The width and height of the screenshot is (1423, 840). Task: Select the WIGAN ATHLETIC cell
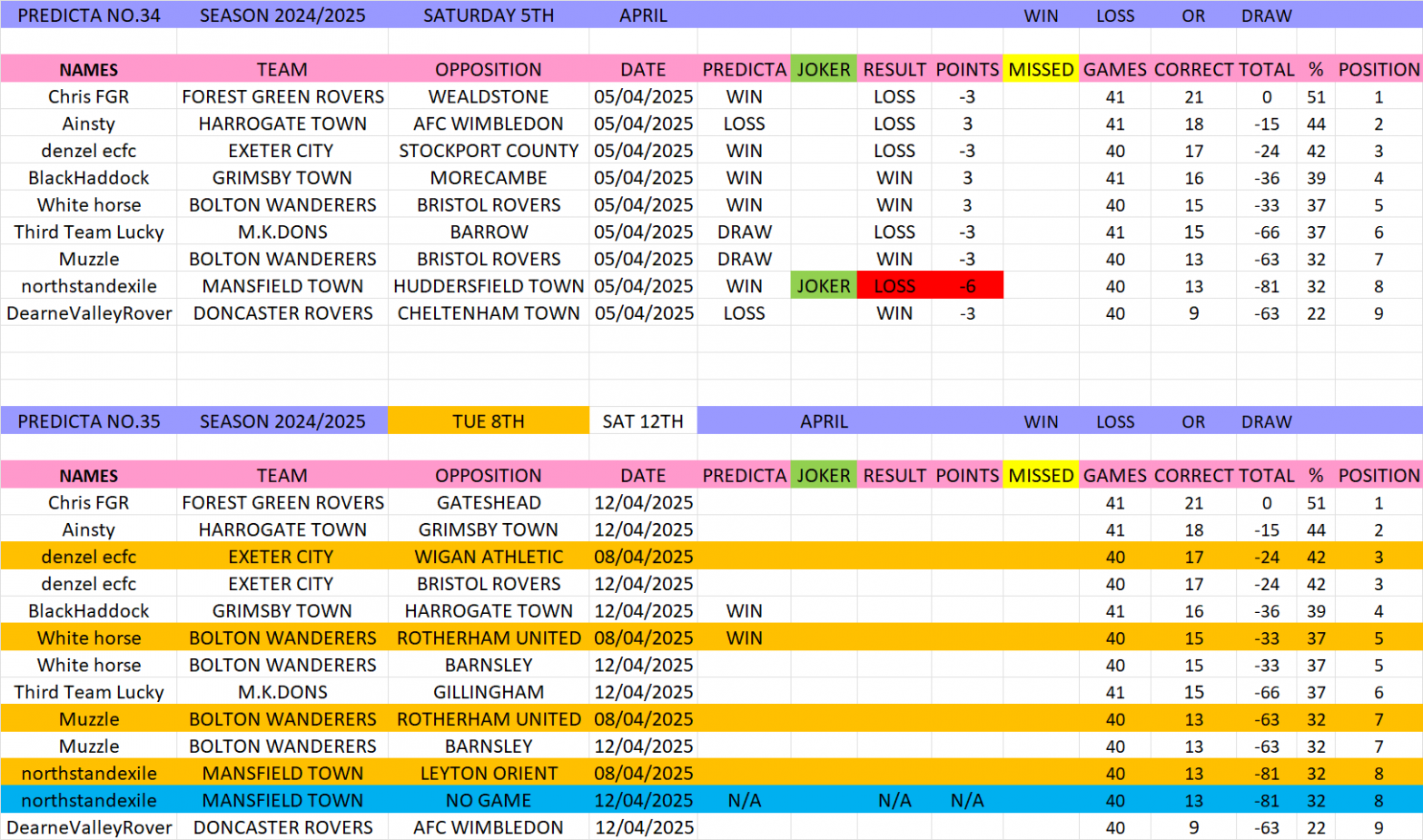point(489,557)
